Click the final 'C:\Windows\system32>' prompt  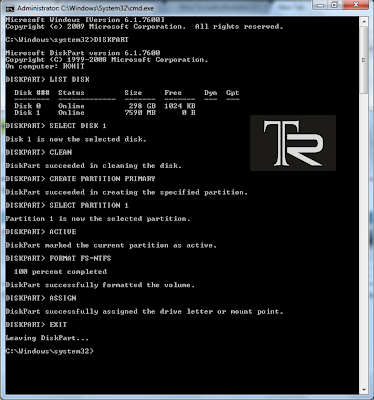[50, 351]
